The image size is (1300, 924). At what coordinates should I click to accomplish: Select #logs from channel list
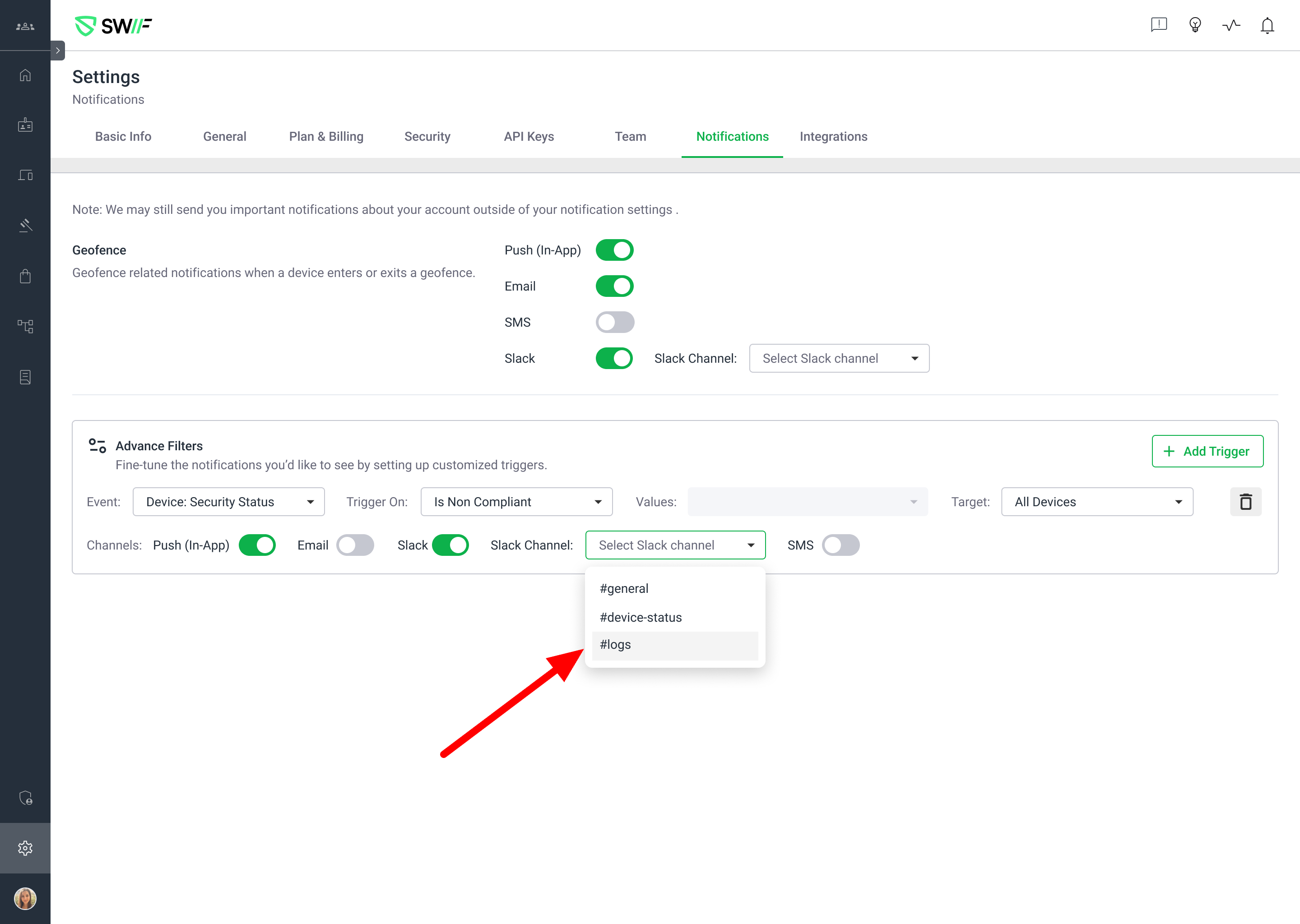[674, 645]
